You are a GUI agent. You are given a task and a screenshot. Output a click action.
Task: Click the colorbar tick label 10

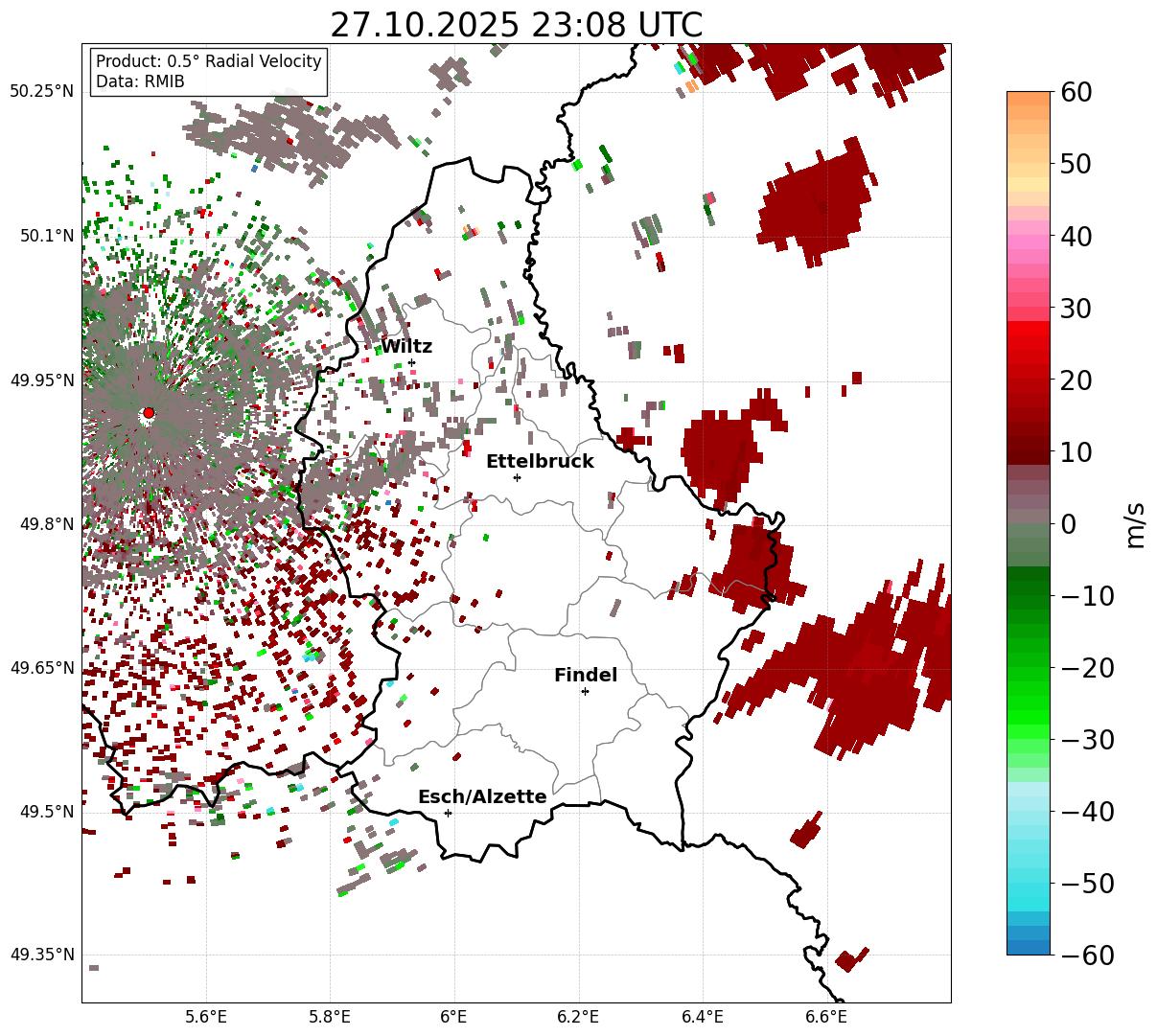pyautogui.click(x=1076, y=451)
